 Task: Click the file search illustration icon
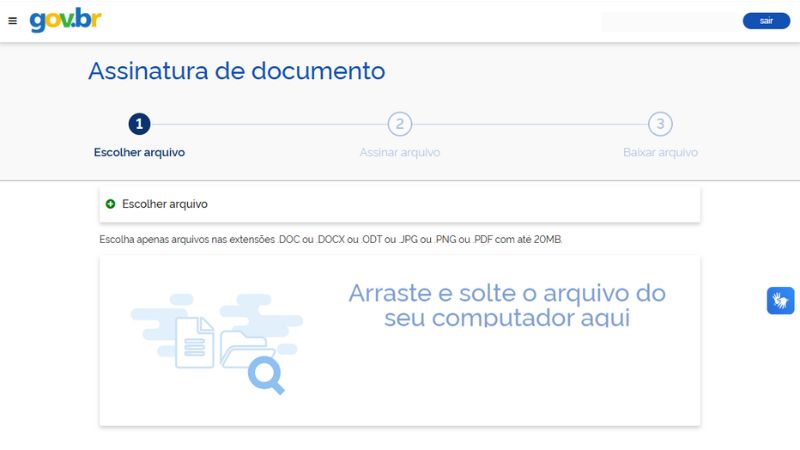point(217,344)
